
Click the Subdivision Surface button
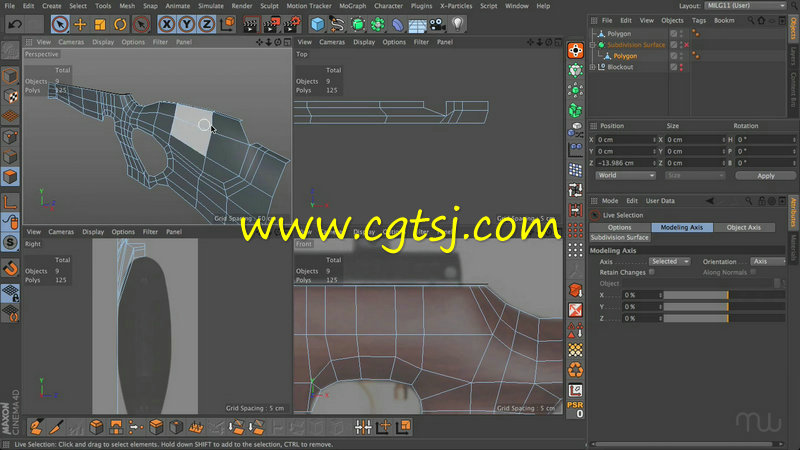pos(619,238)
